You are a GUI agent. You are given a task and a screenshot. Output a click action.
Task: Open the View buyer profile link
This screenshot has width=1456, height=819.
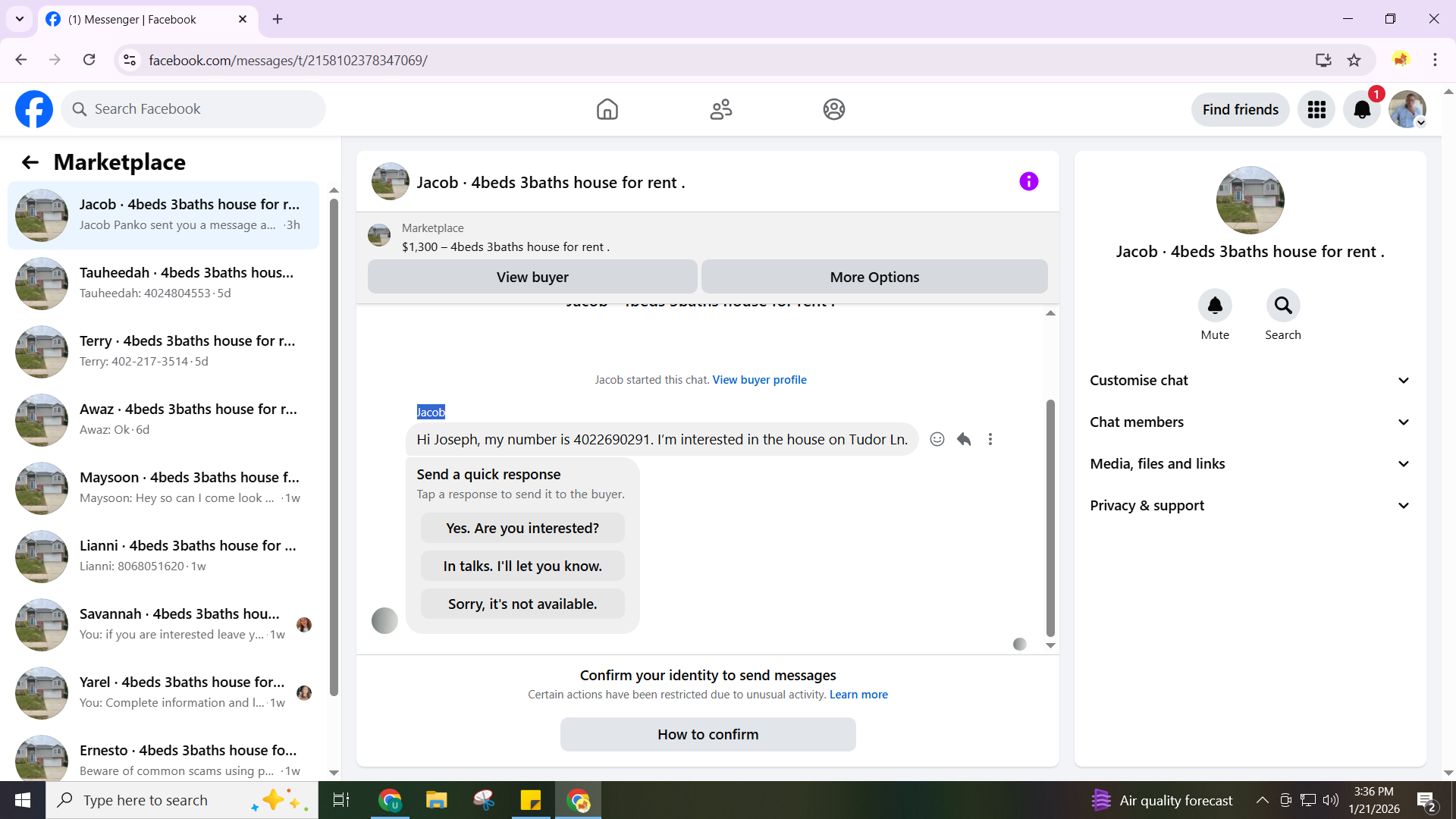click(759, 380)
